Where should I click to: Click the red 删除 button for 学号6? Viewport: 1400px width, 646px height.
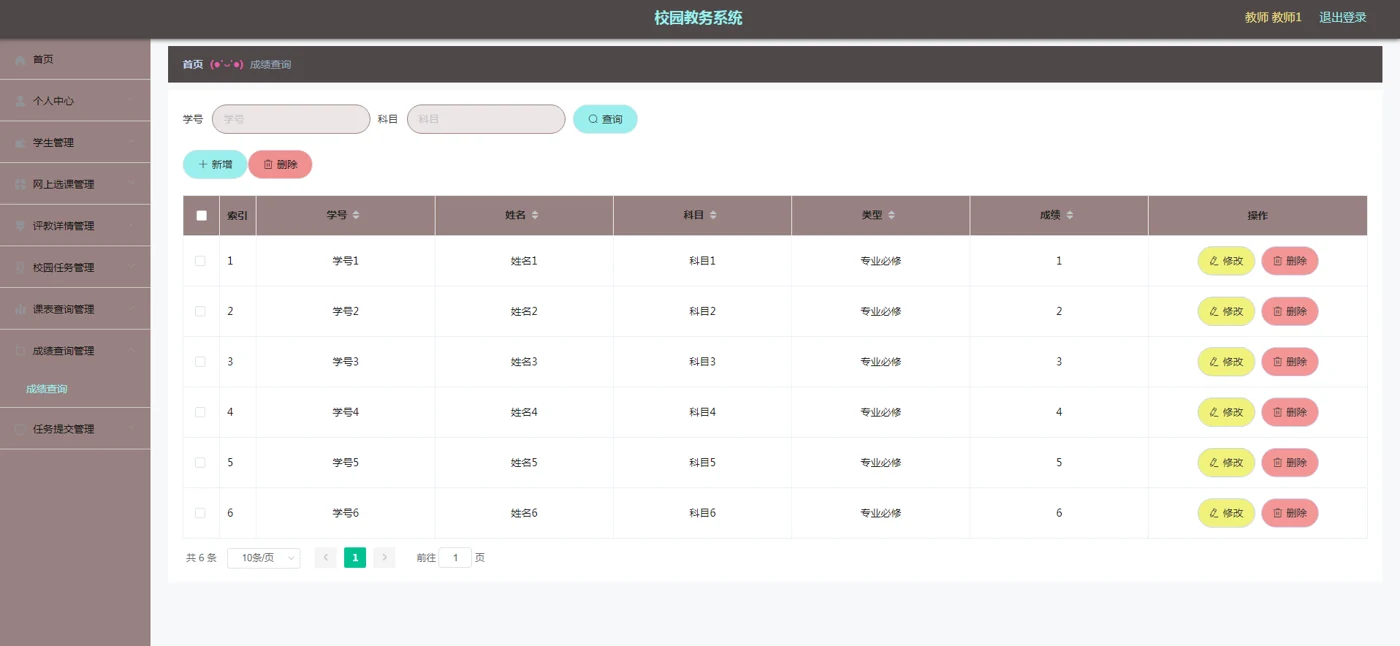tap(1290, 513)
